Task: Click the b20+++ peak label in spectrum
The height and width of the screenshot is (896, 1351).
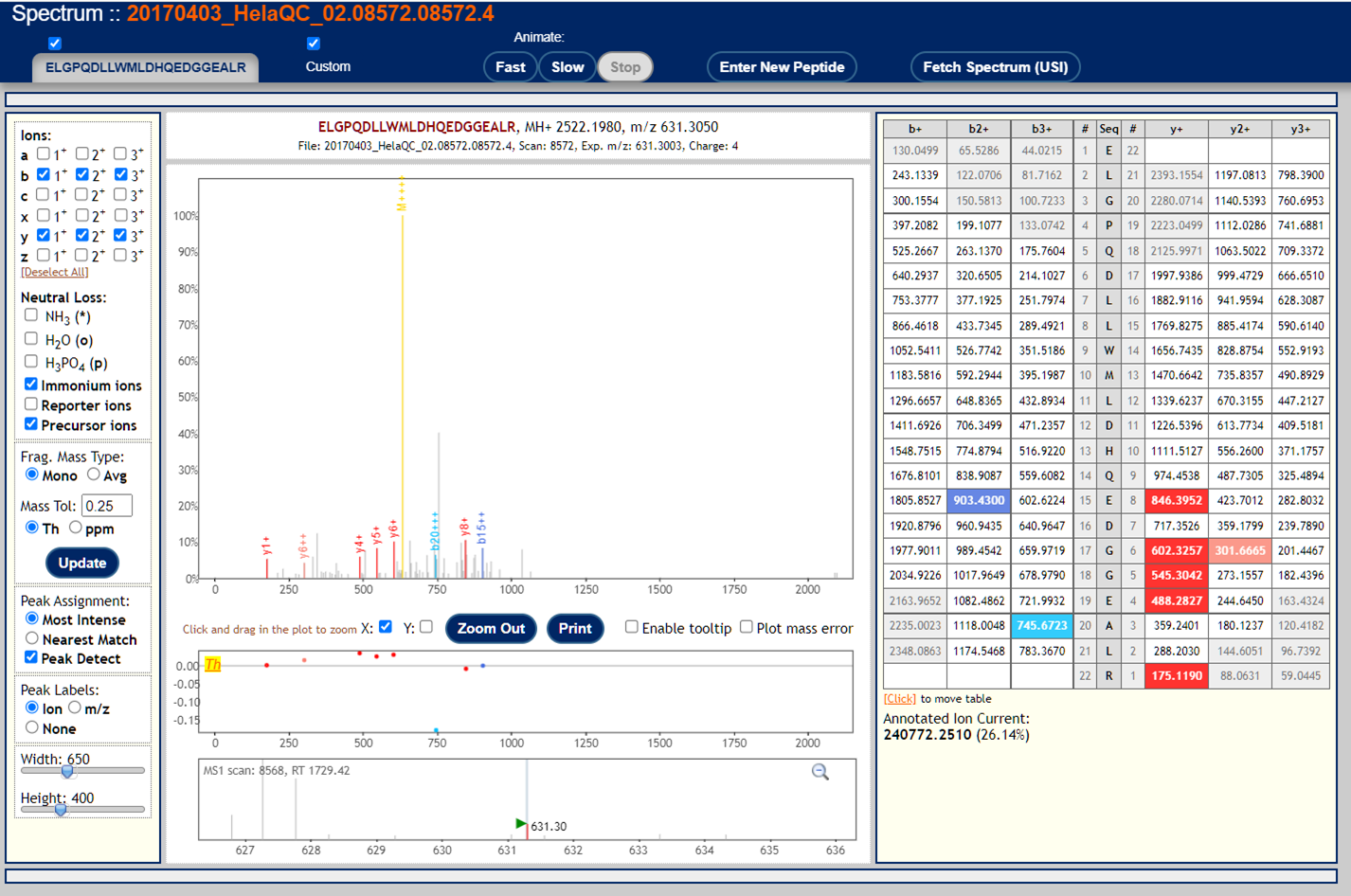Action: point(435,531)
